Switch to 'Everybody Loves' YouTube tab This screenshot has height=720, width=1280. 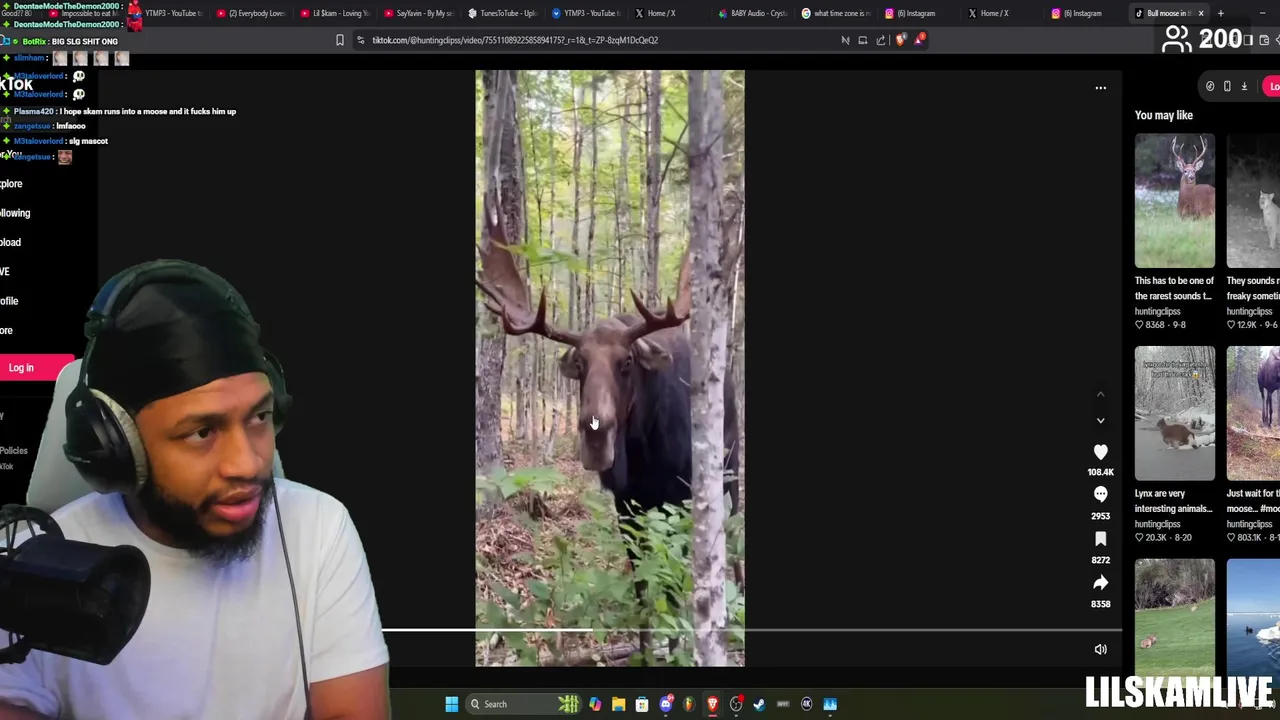(x=251, y=13)
